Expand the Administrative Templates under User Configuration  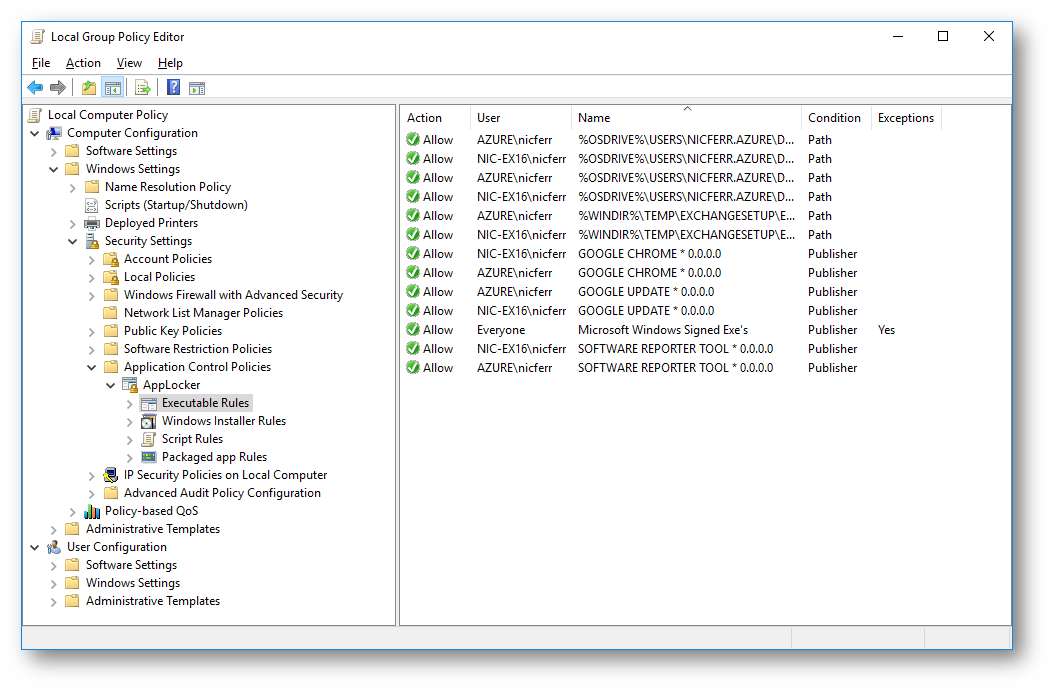[54, 601]
